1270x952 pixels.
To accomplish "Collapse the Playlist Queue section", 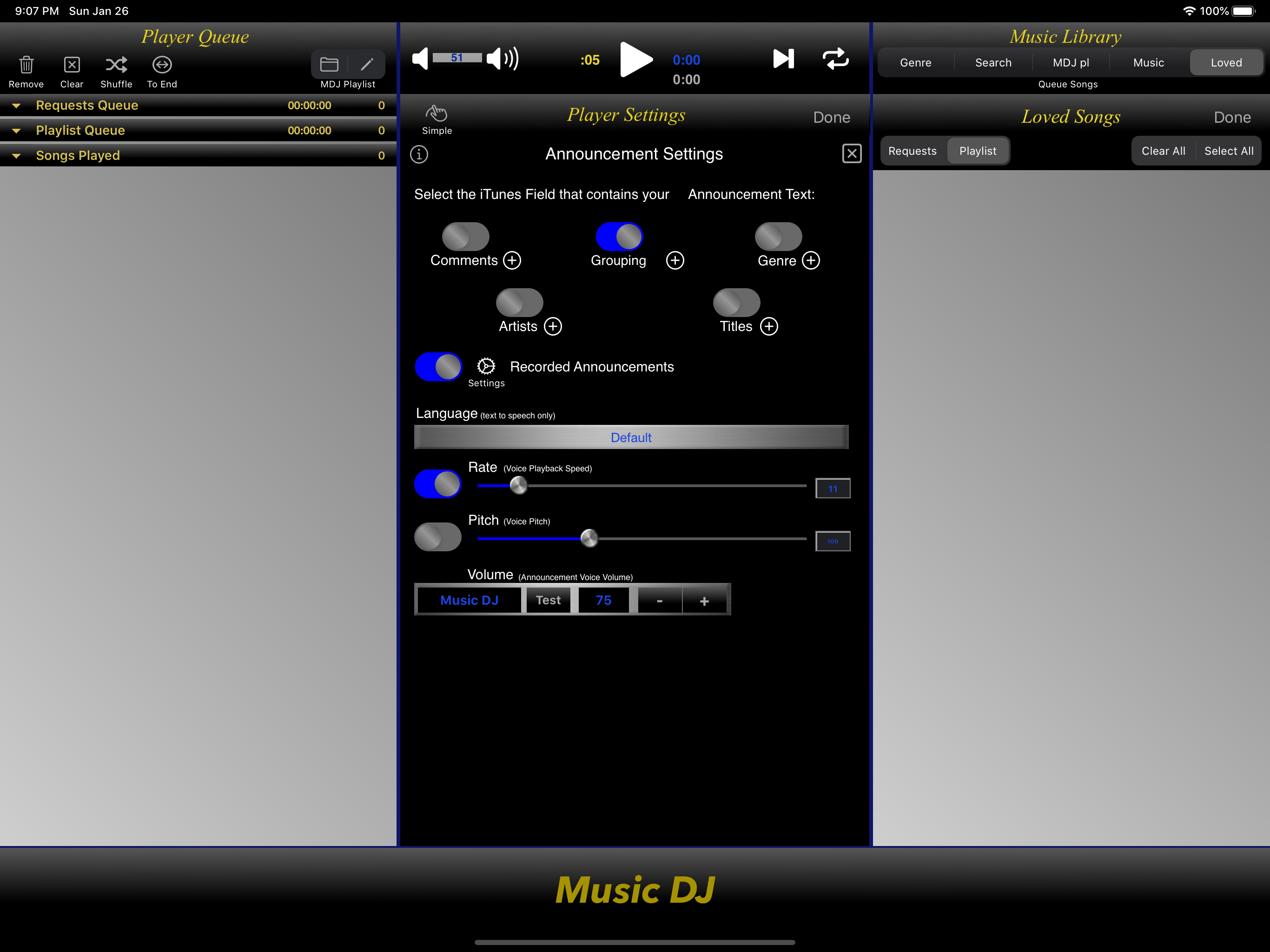I will click(x=17, y=131).
